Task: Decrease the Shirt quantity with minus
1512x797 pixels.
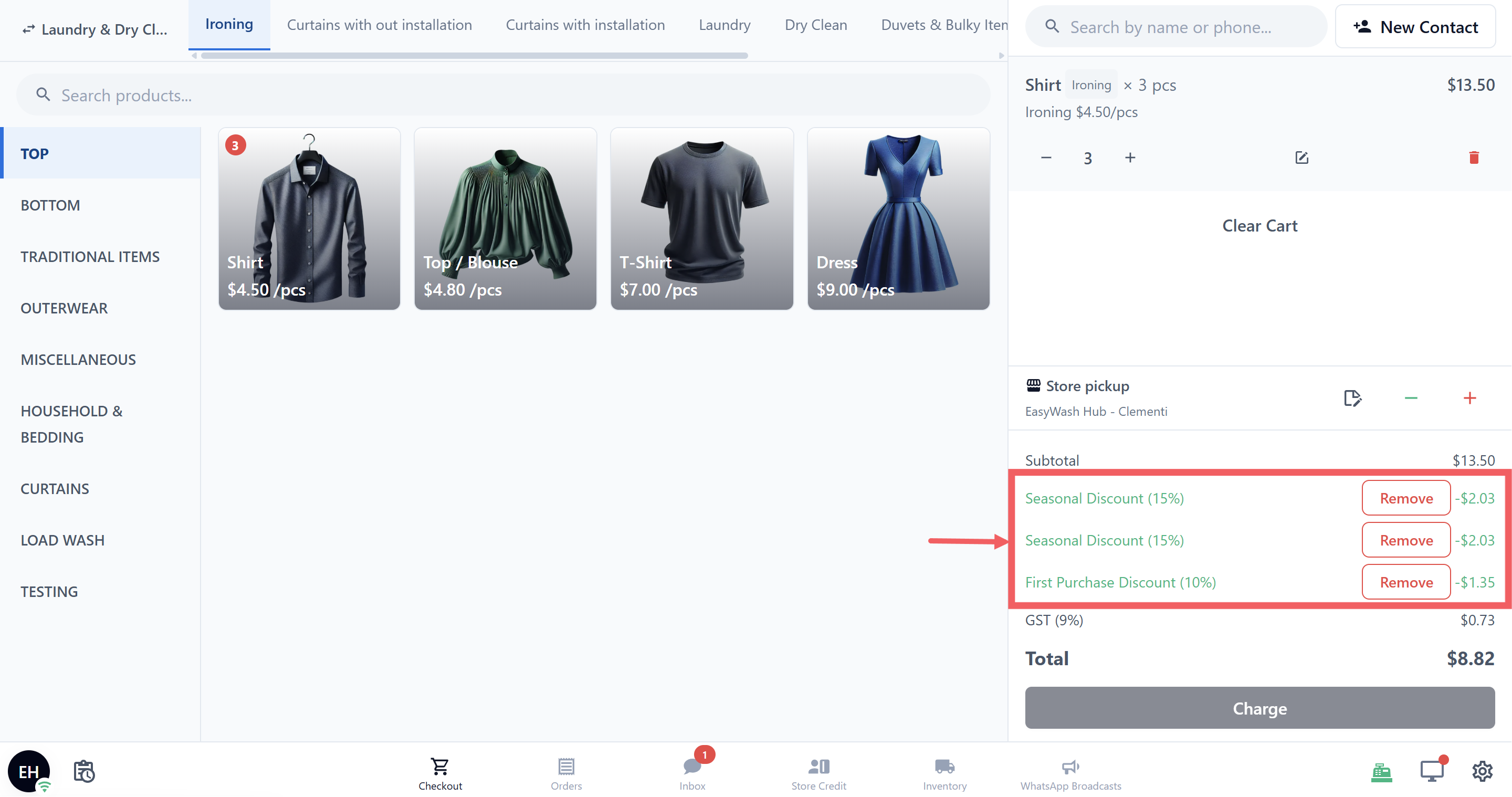Action: (x=1046, y=158)
